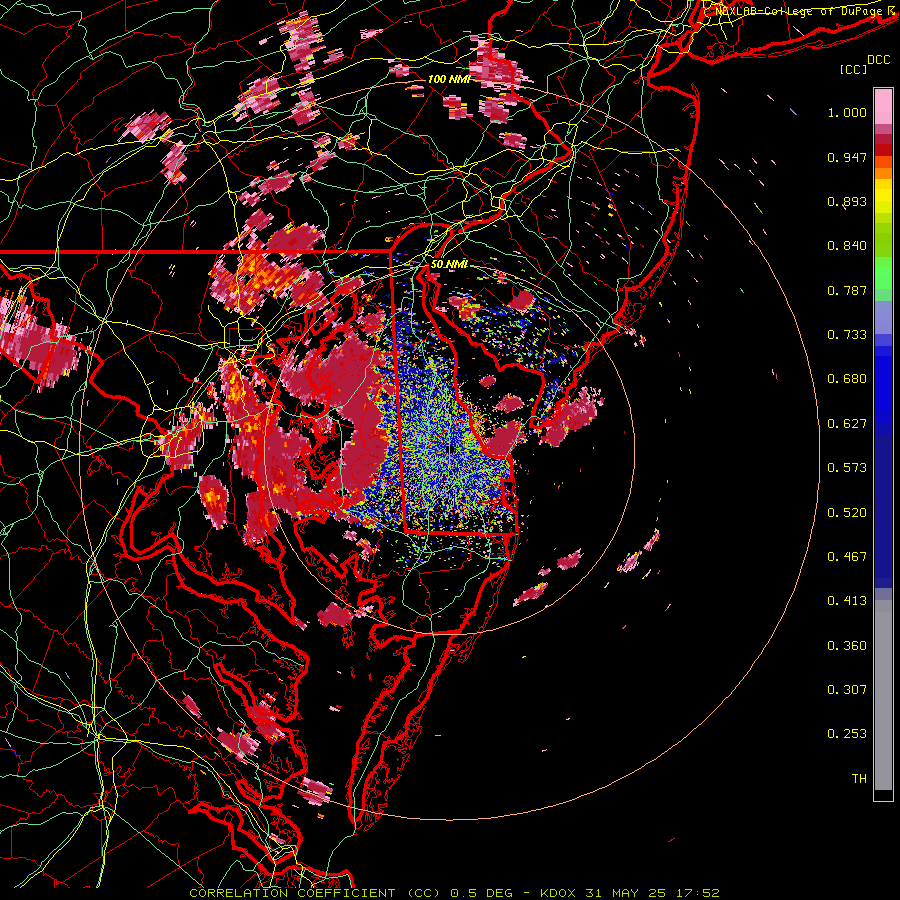Screen dimensions: 900x900
Task: Click the DCC product label
Action: tap(879, 60)
